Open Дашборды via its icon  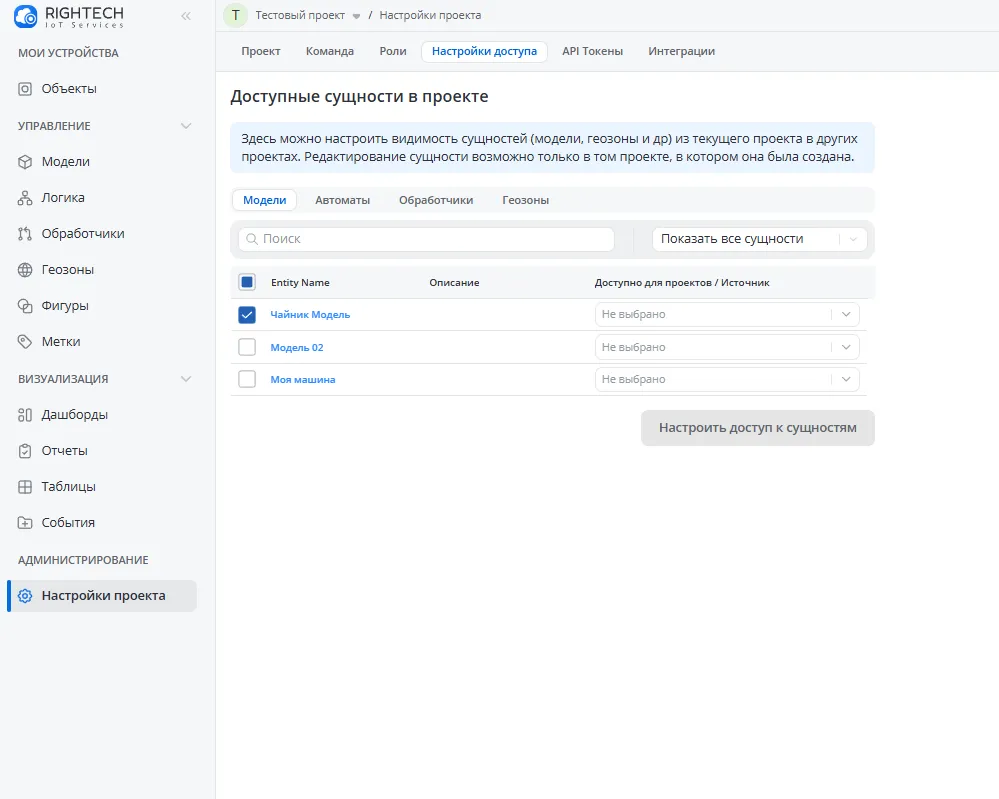[26, 415]
